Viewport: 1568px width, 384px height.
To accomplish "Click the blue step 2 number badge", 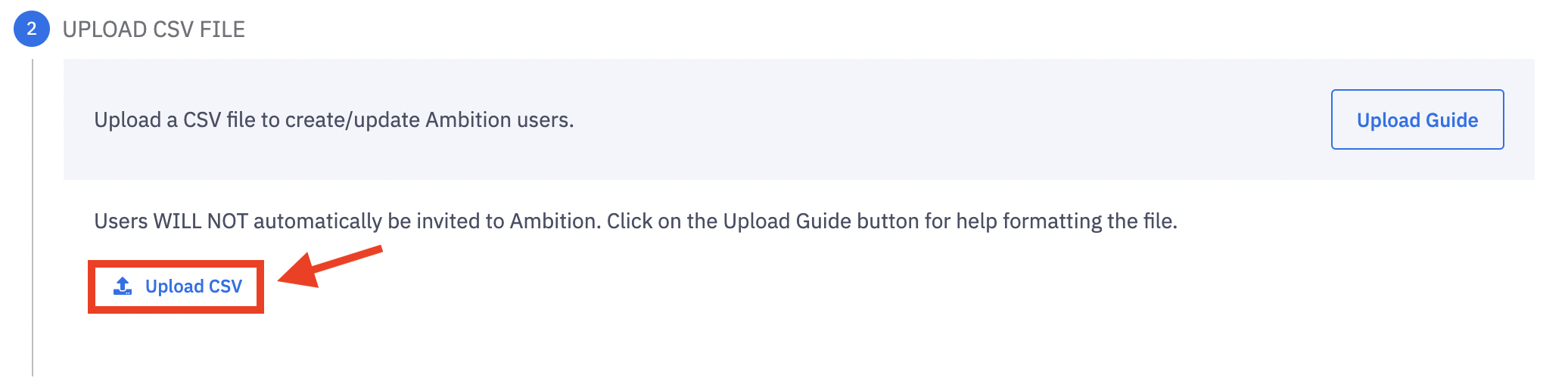I will tap(32, 29).
